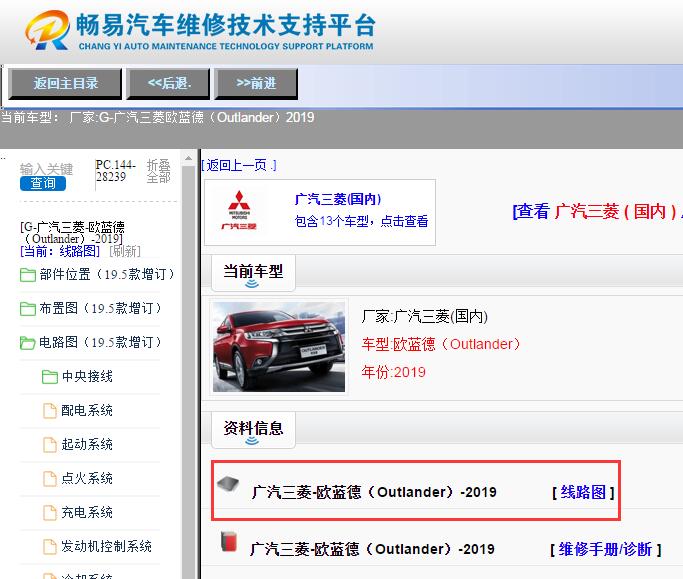The width and height of the screenshot is (683, 579).
Task: Open the 线路图 wiring diagram link
Action: pos(583,492)
